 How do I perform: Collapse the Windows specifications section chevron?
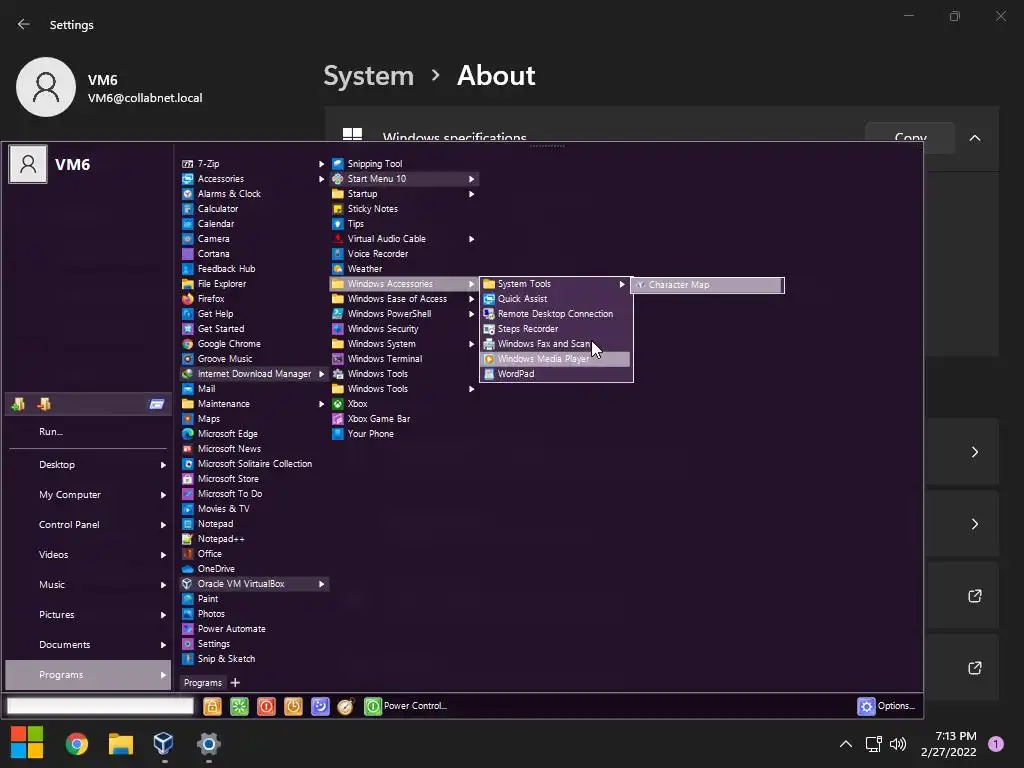tap(975, 138)
